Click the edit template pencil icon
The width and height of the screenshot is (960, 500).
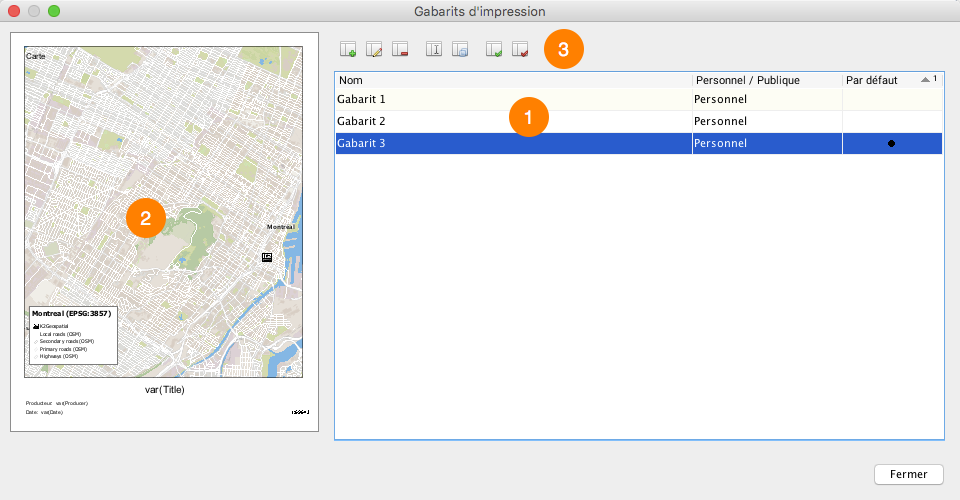tap(374, 49)
